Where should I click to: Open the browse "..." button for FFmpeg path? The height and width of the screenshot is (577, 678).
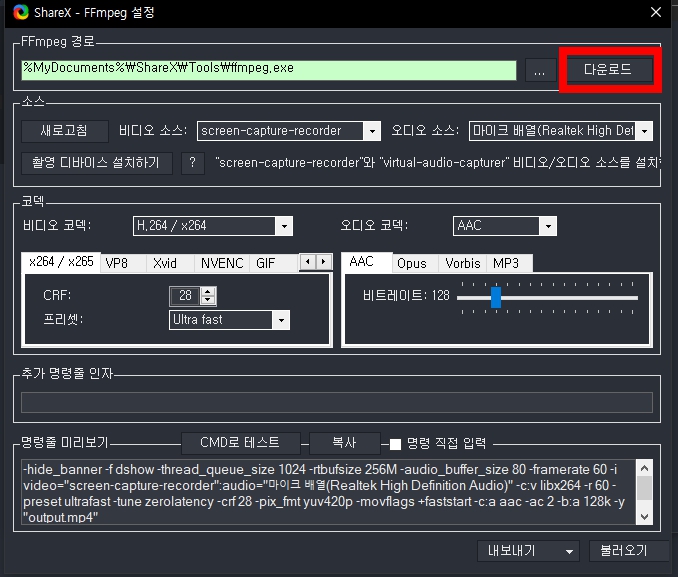coord(540,70)
